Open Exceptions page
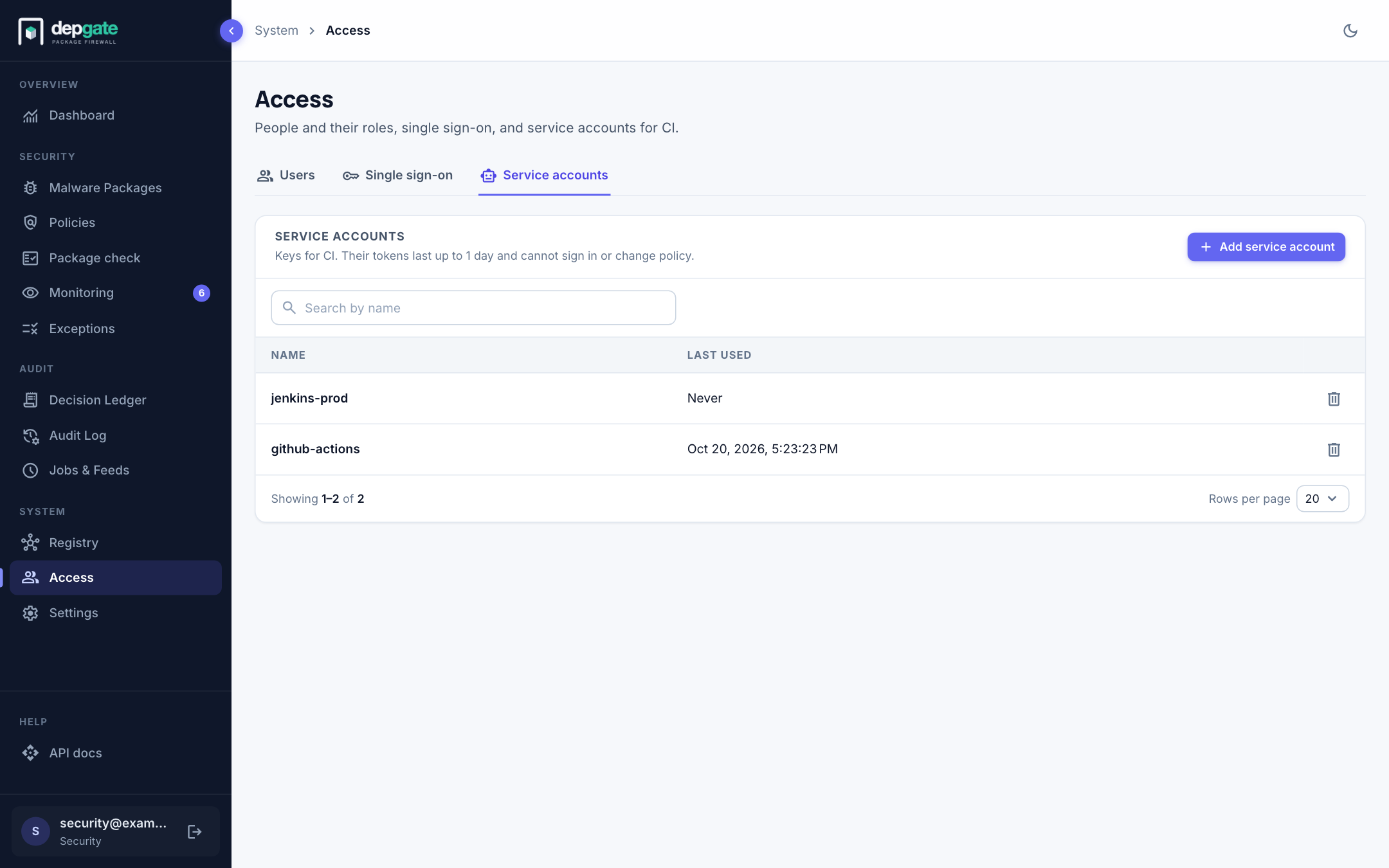The height and width of the screenshot is (868, 1389). tap(116, 329)
